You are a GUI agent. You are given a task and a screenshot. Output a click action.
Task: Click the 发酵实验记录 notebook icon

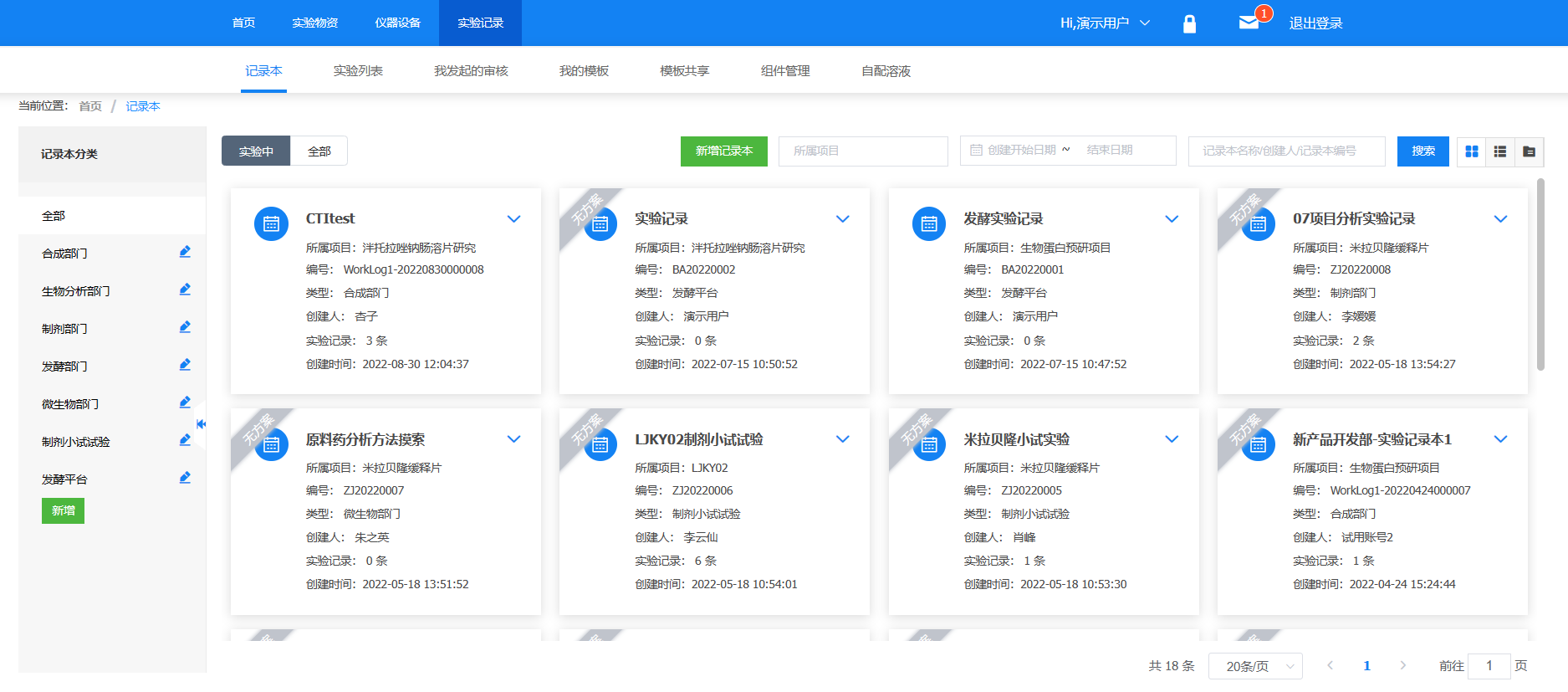click(929, 223)
